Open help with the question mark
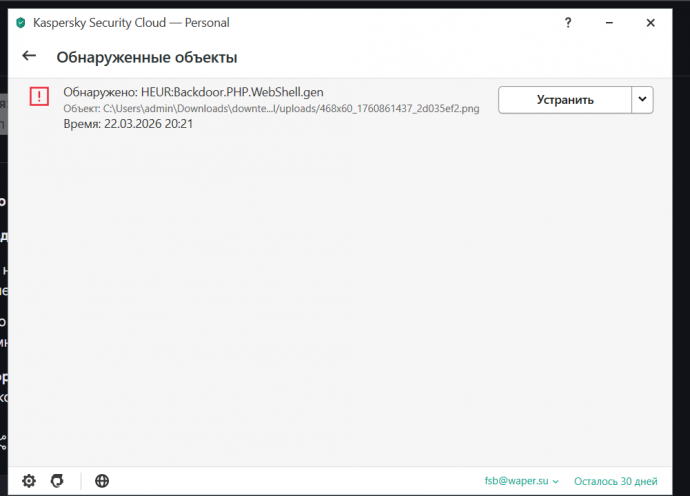 (569, 21)
